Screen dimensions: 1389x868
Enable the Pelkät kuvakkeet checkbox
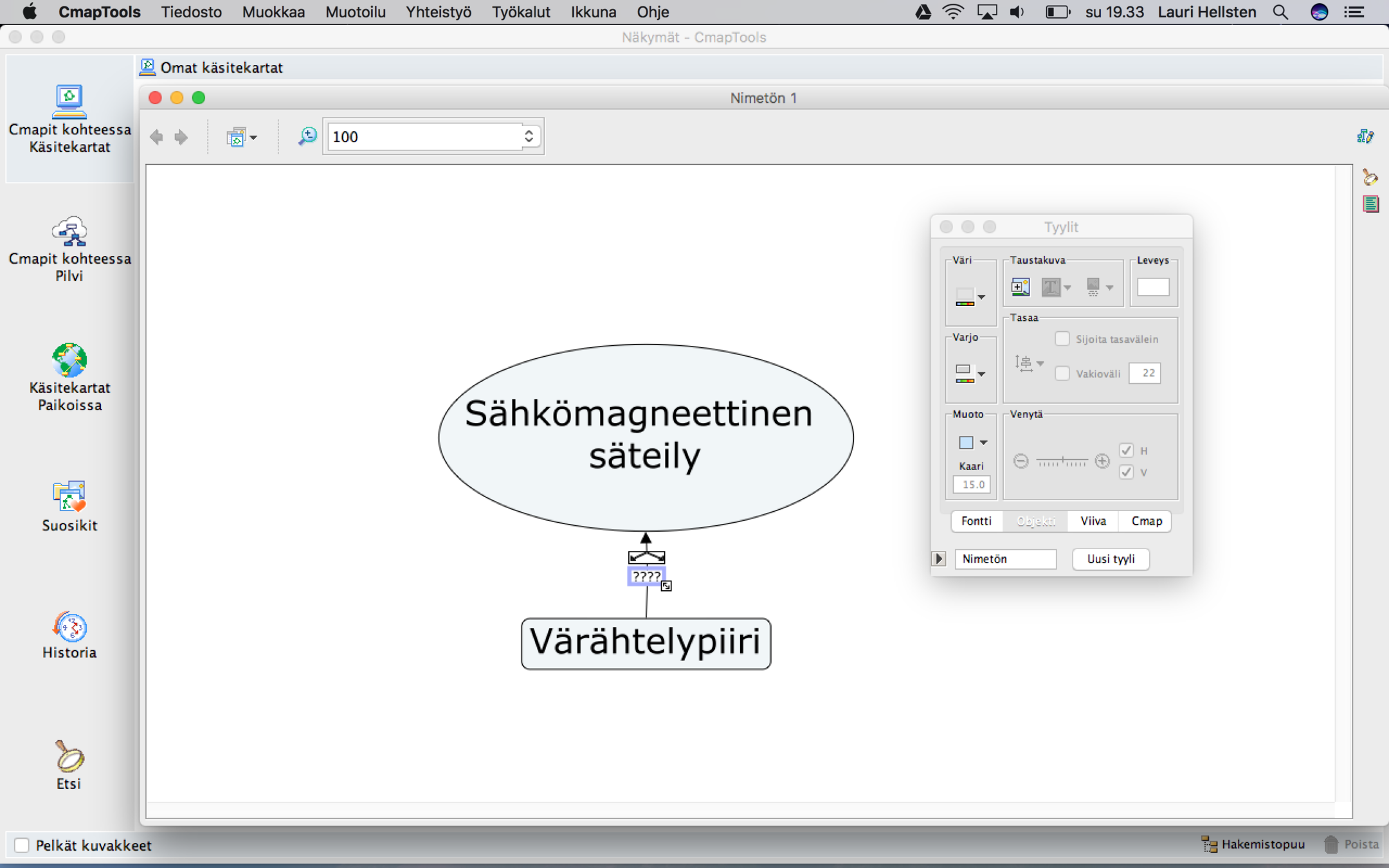(22, 845)
